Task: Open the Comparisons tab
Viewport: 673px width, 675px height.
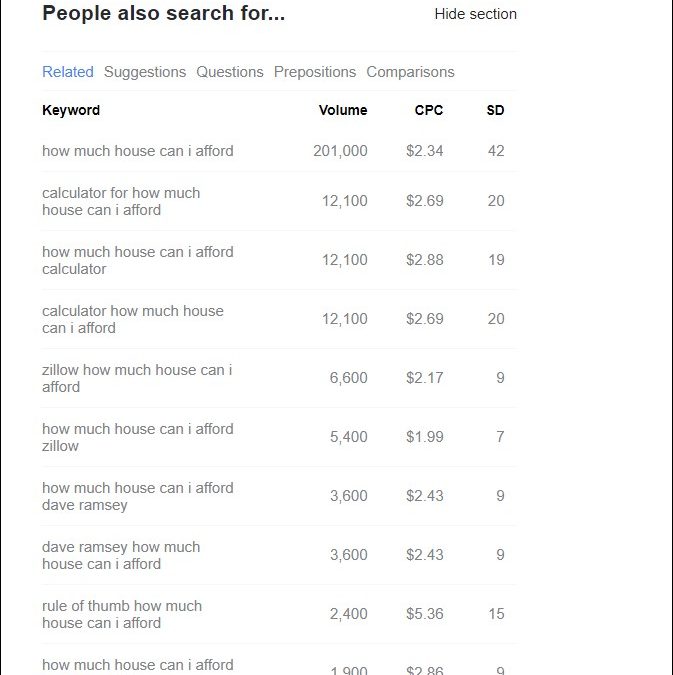Action: tap(410, 72)
